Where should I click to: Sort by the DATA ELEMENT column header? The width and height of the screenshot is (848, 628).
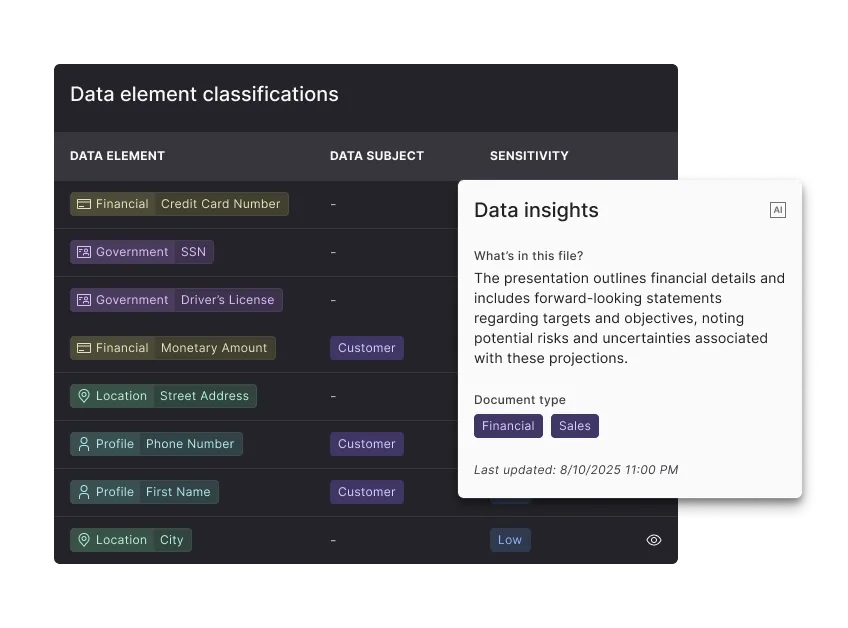tap(117, 156)
